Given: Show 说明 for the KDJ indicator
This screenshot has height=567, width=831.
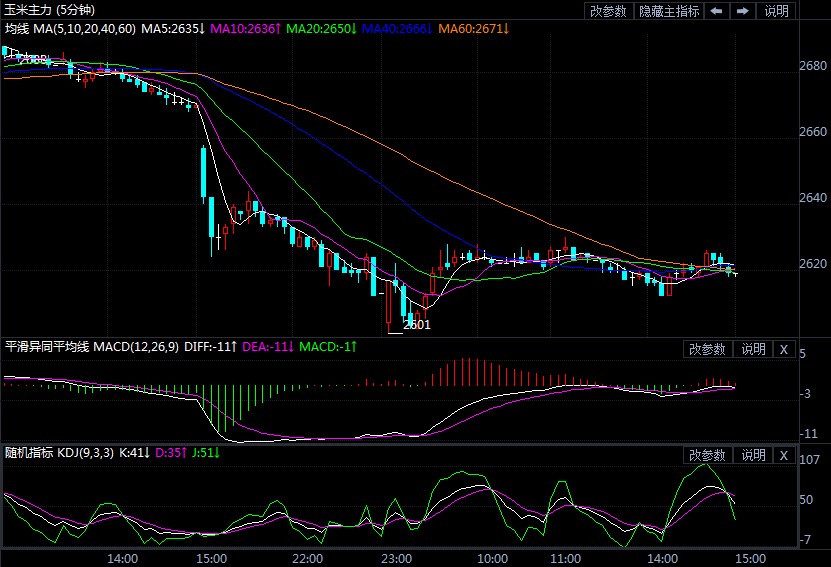Looking at the screenshot, I should click(x=752, y=455).
